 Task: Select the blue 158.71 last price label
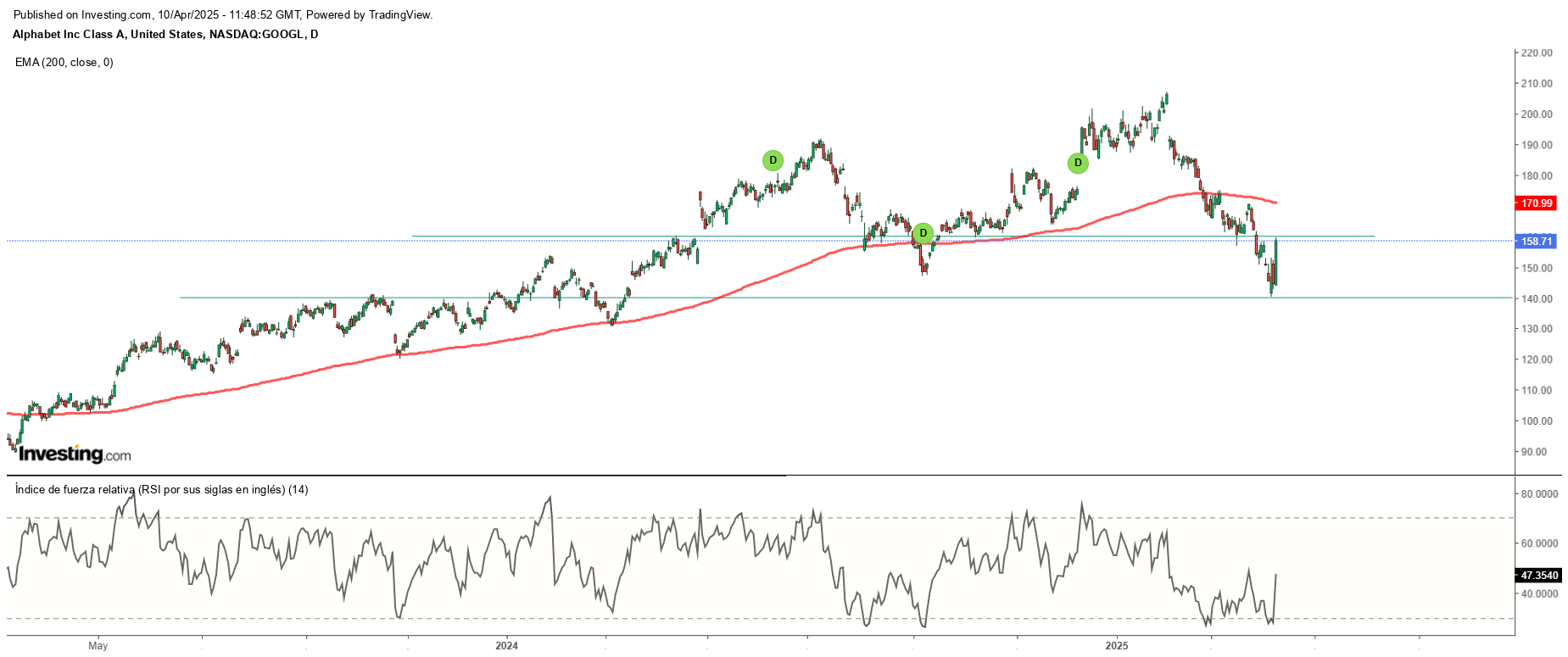1536,242
